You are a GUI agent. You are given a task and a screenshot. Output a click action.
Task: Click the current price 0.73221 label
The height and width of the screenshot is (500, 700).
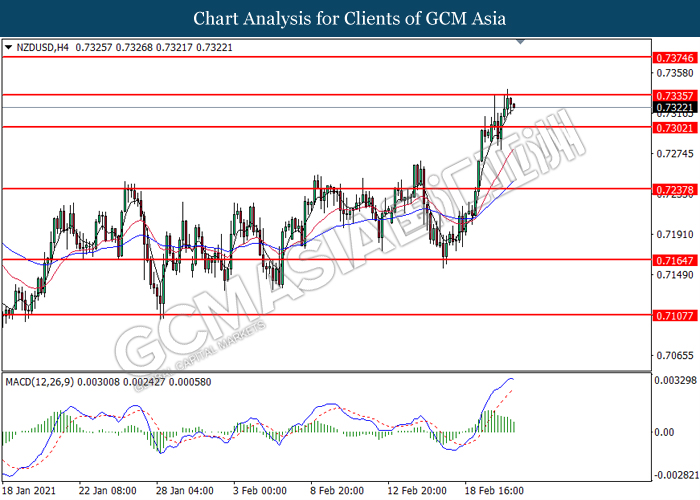coord(675,108)
